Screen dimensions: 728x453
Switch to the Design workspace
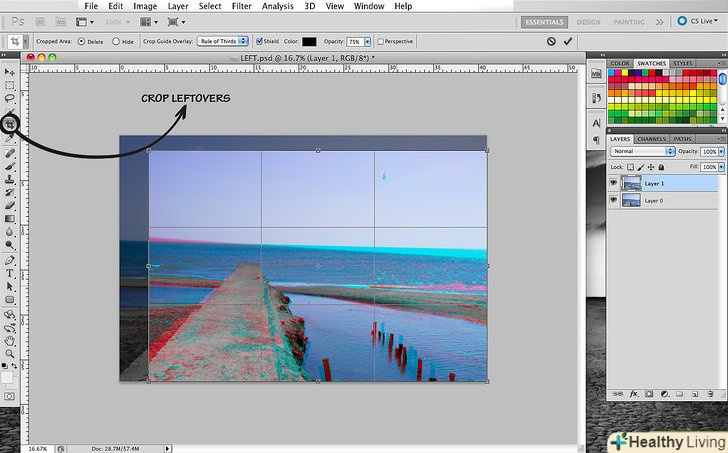[588, 21]
